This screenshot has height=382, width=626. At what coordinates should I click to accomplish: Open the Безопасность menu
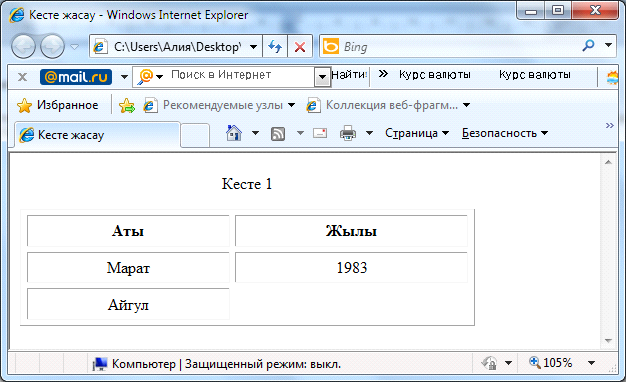[505, 133]
